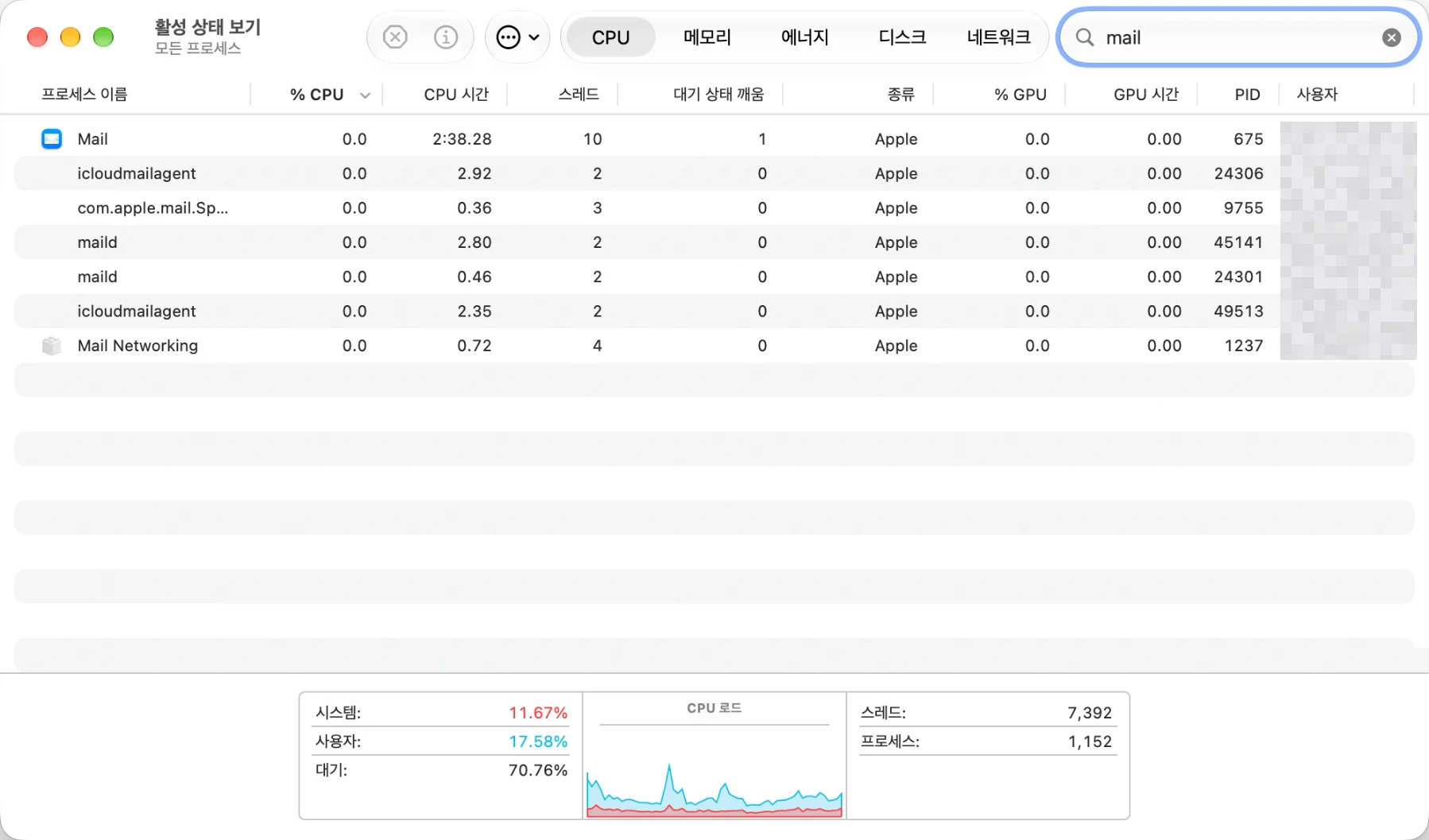Click the CPU time value 2:38.28

coord(462,139)
